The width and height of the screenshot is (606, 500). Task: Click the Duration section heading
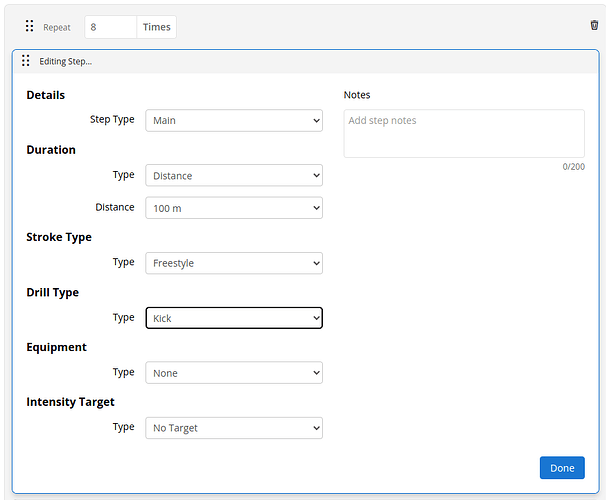[51, 150]
